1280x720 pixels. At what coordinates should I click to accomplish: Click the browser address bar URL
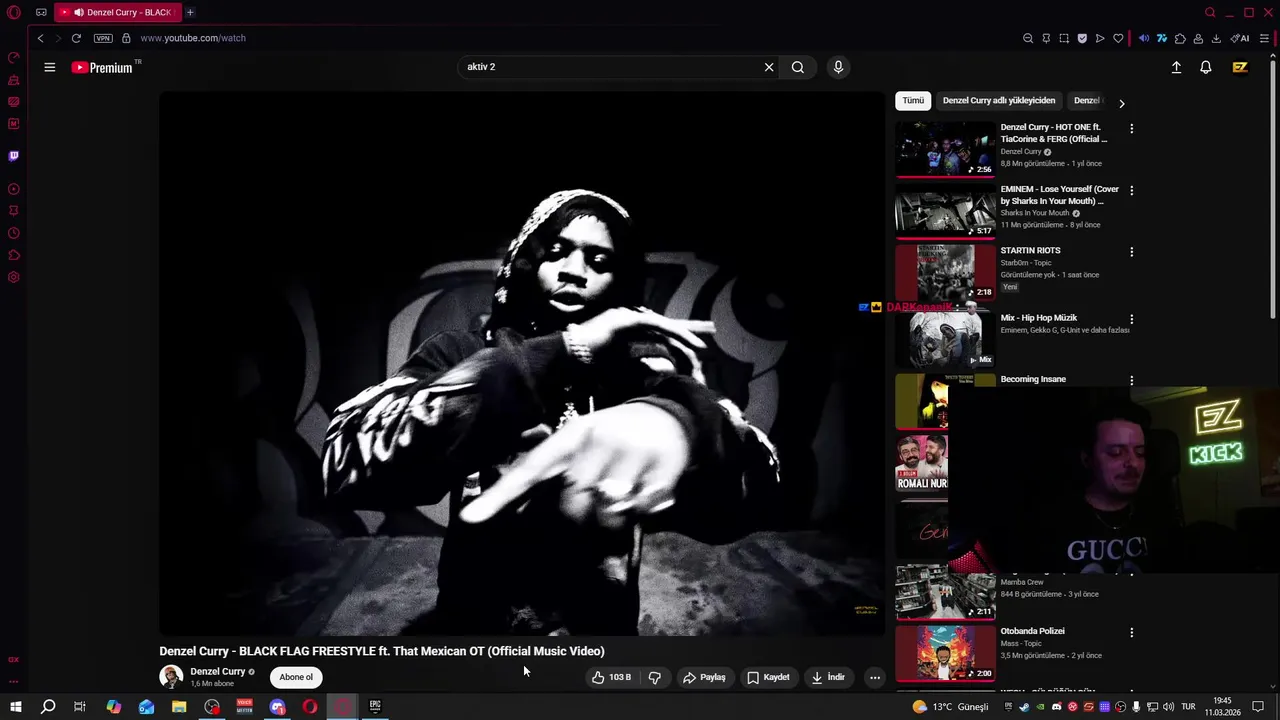[193, 38]
